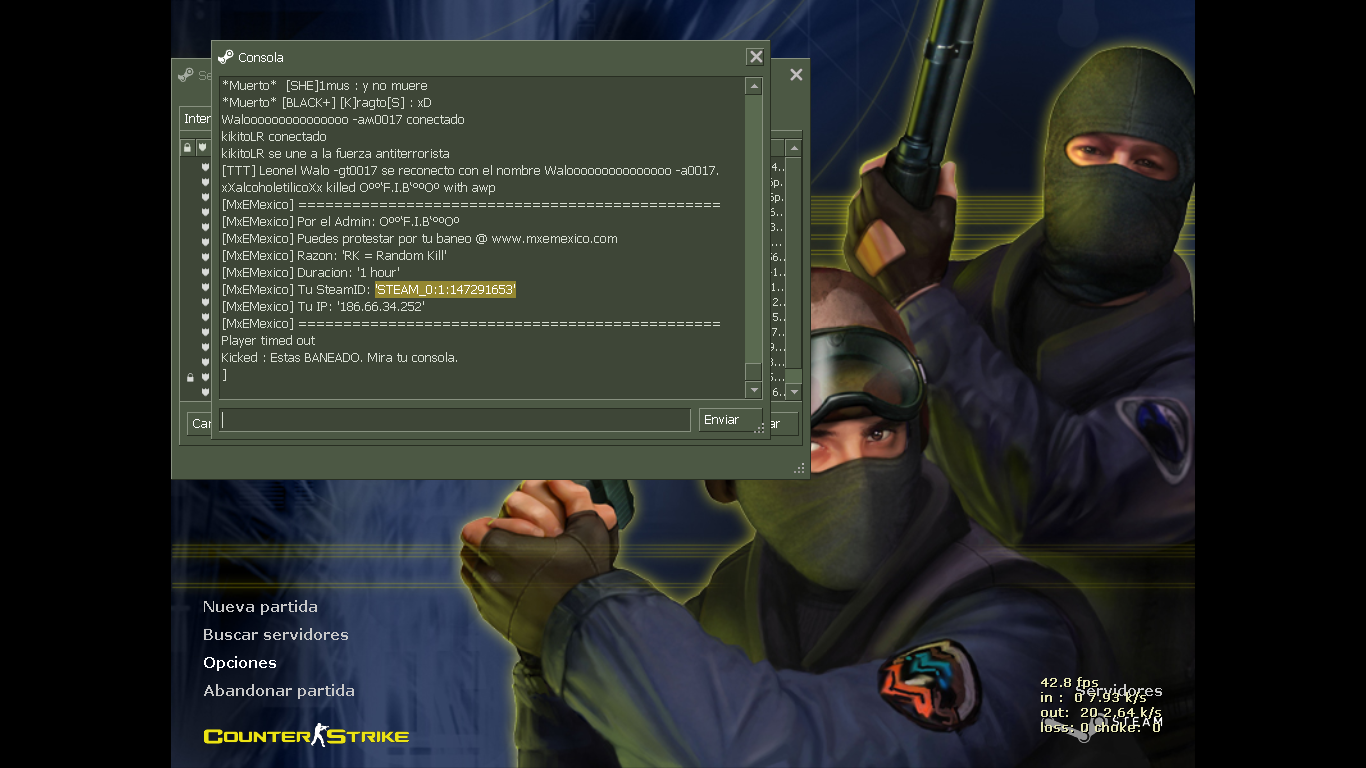
Task: Open Buscar servidores from main menu
Action: click(276, 635)
